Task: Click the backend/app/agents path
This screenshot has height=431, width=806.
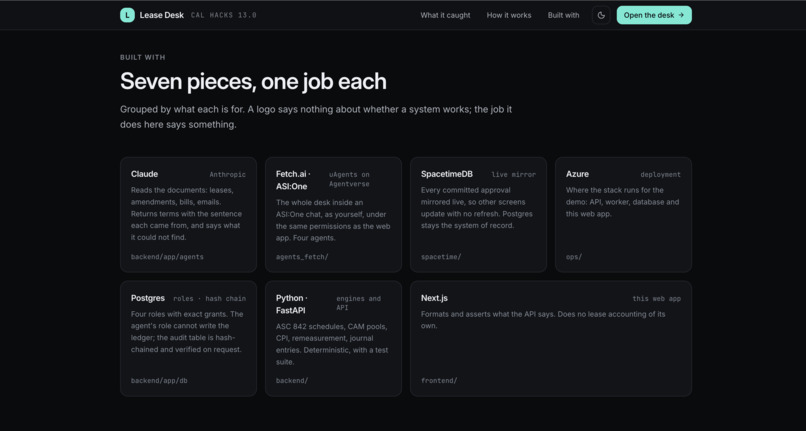Action: tap(167, 257)
